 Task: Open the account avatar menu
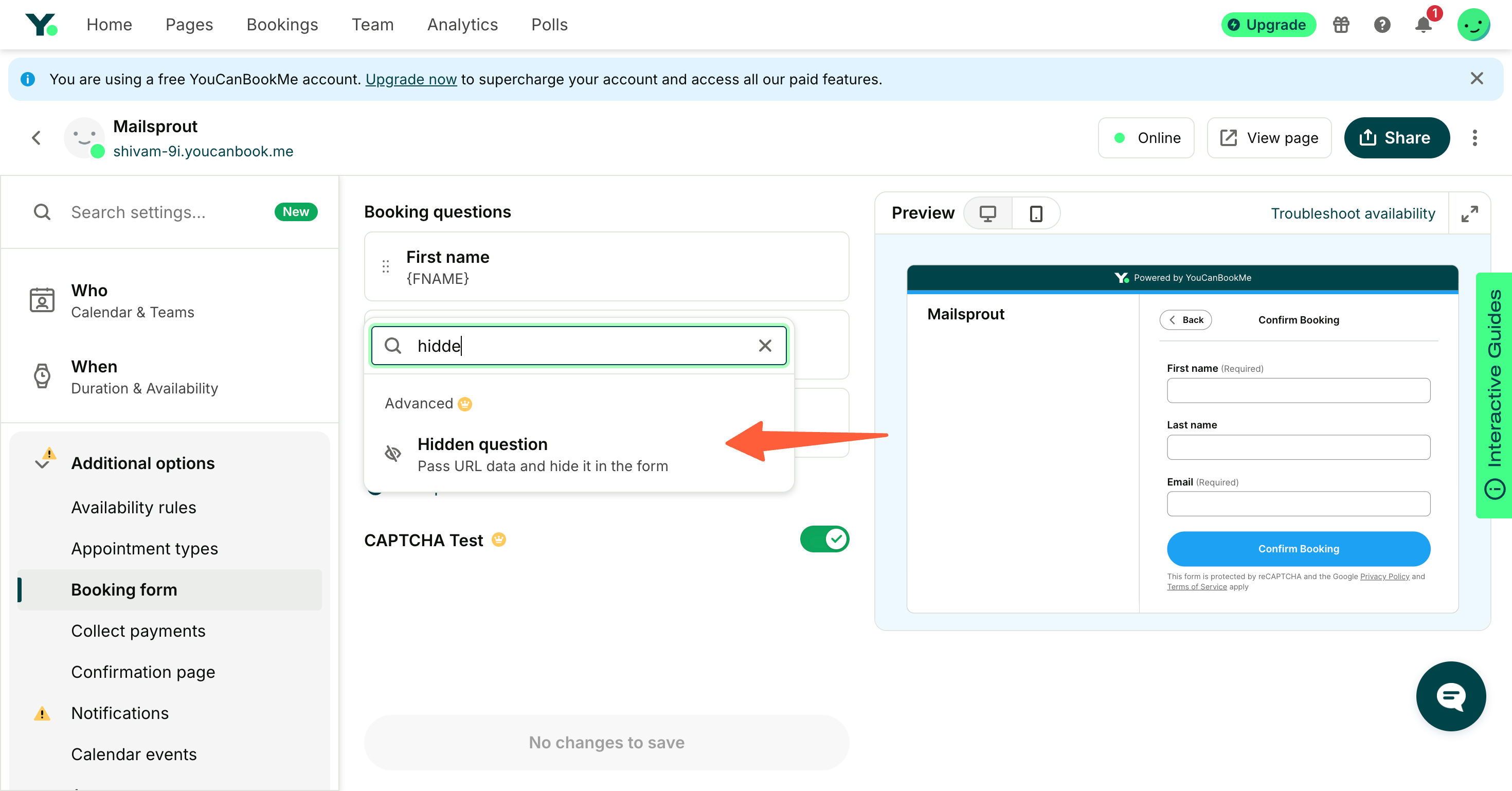coord(1473,25)
